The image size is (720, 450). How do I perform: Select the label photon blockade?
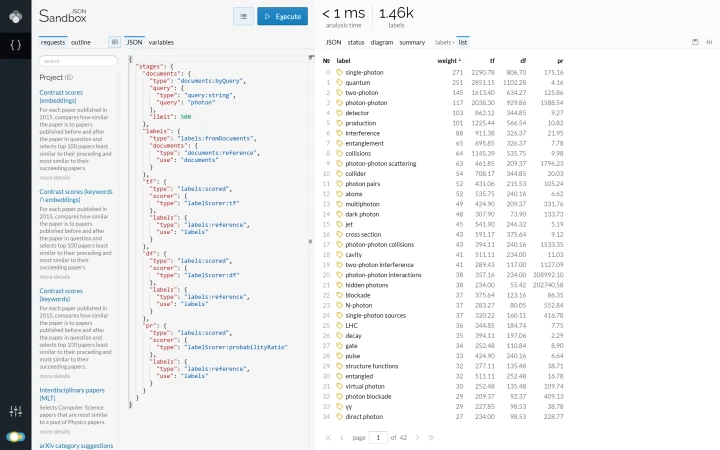pyautogui.click(x=368, y=396)
